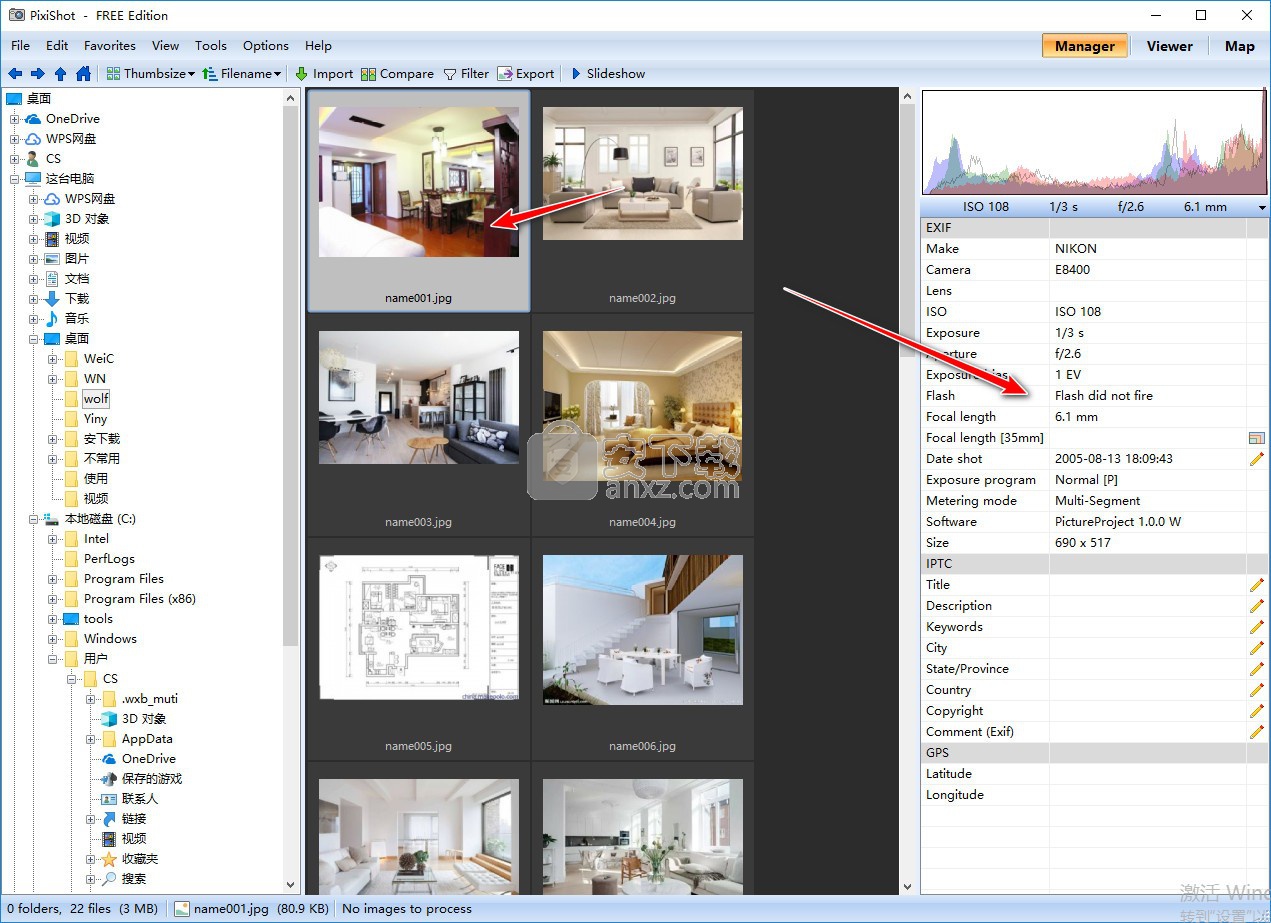The image size is (1271, 923).
Task: Click the histogram graph
Action: [x=1095, y=142]
